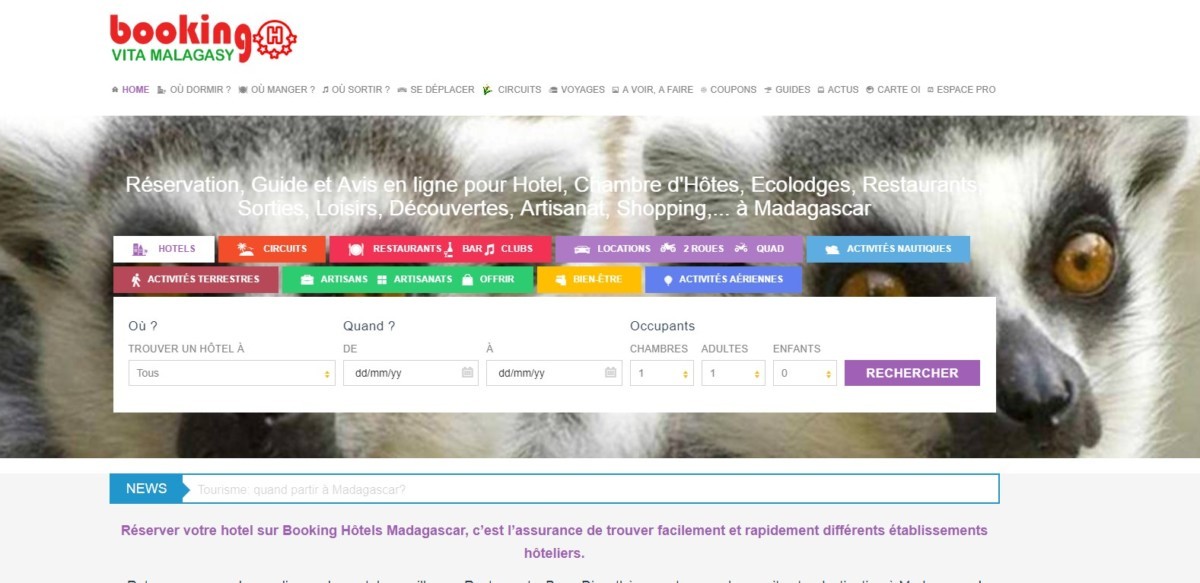Click the balloon icon on Activités Aériennes tab
The height and width of the screenshot is (583, 1200).
[668, 280]
